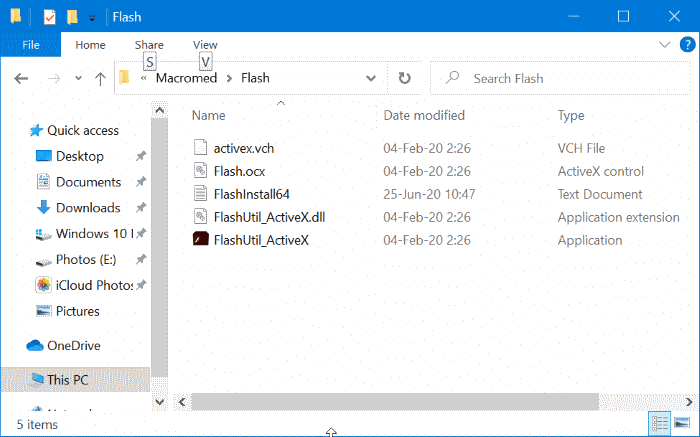The image size is (700, 437).
Task: Go forward with the right arrow
Action: click(x=54, y=79)
